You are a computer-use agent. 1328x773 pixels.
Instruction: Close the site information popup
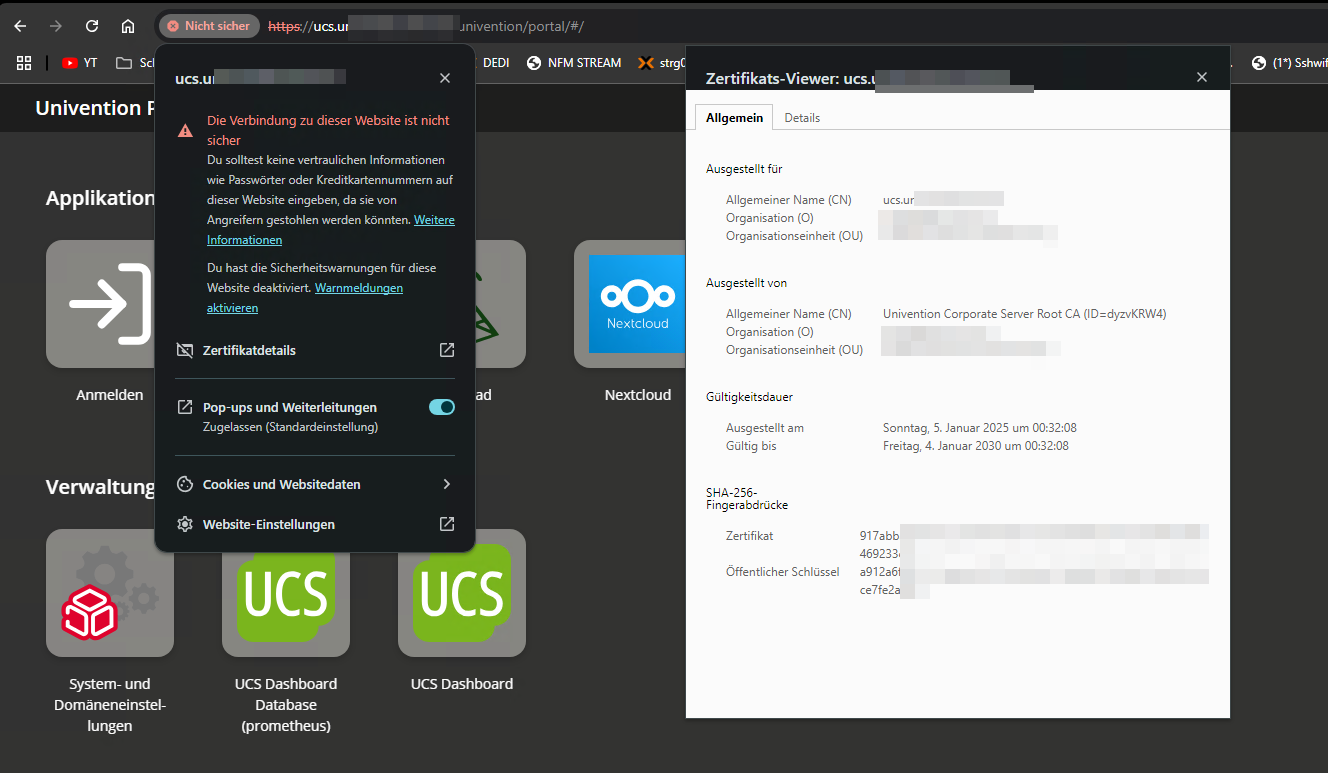445,78
